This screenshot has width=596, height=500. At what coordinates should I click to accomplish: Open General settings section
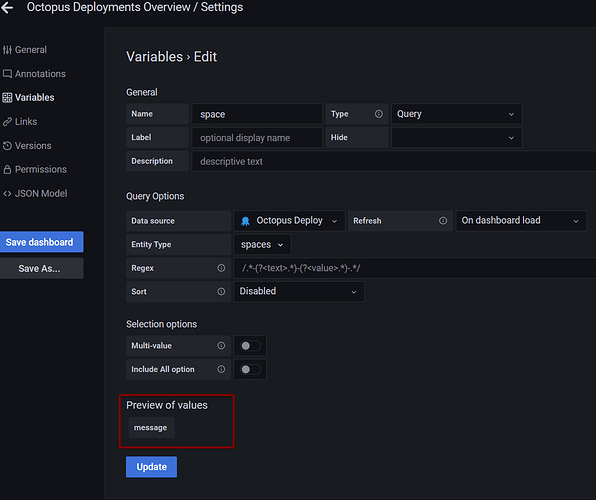coord(25,50)
